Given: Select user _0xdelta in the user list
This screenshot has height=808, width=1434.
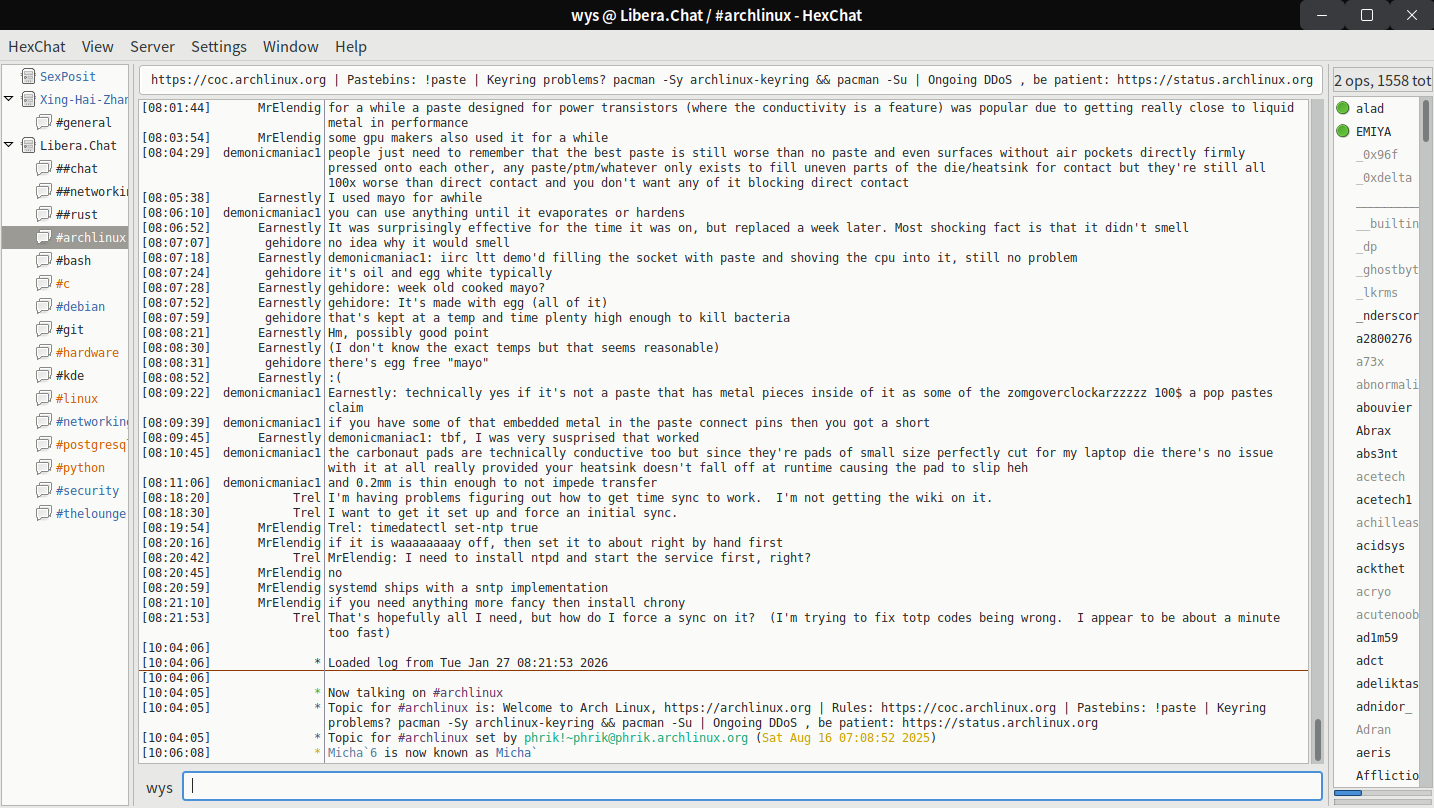Looking at the screenshot, I should pos(1377,177).
